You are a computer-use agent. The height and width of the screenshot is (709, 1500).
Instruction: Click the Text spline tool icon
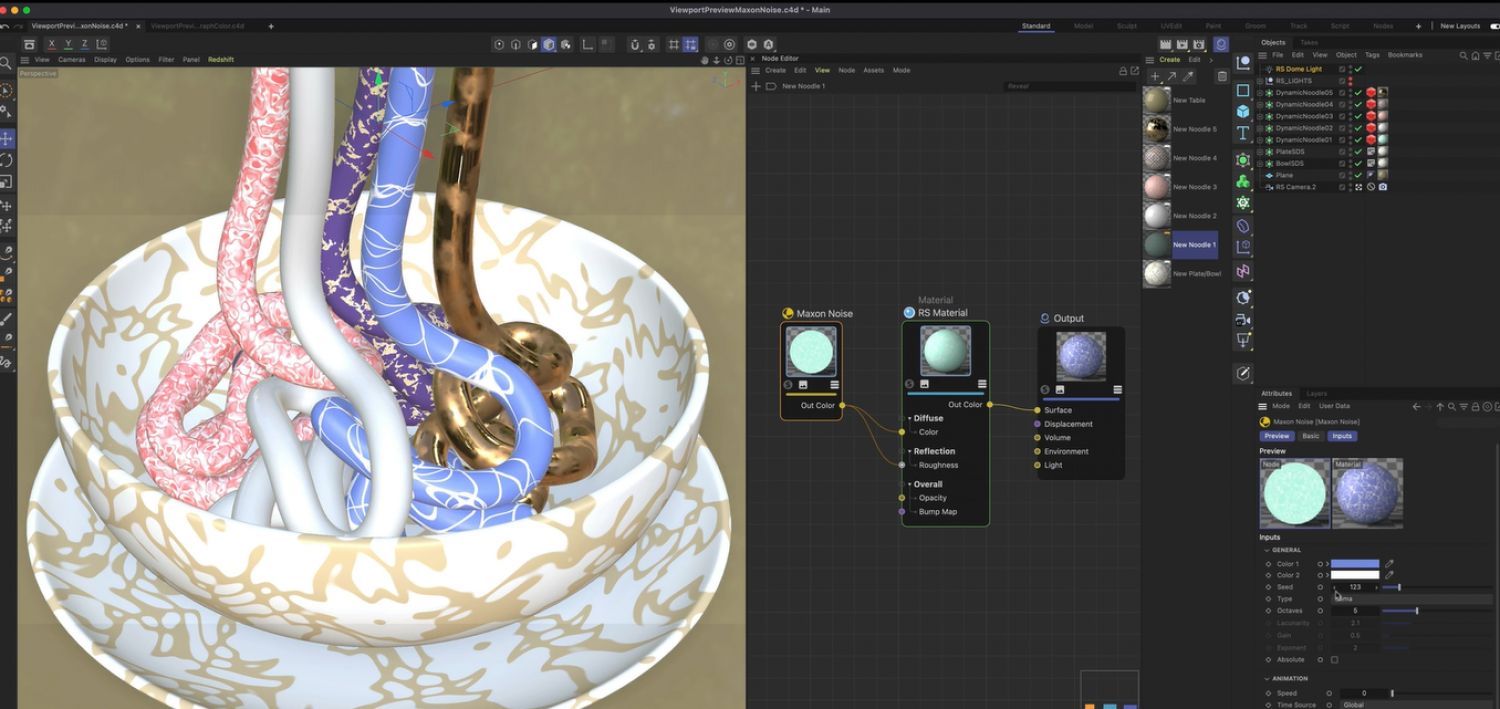coord(1243,133)
